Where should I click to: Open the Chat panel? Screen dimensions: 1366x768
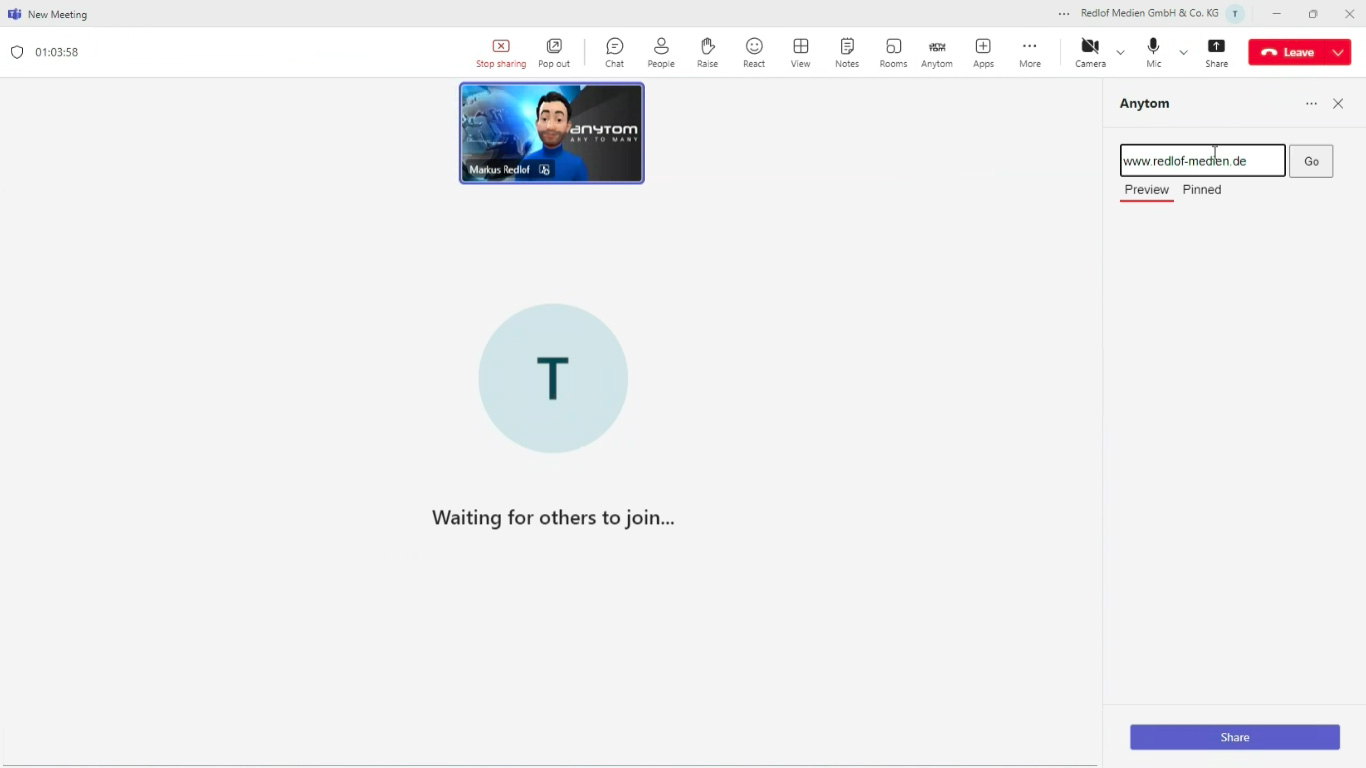(x=614, y=52)
